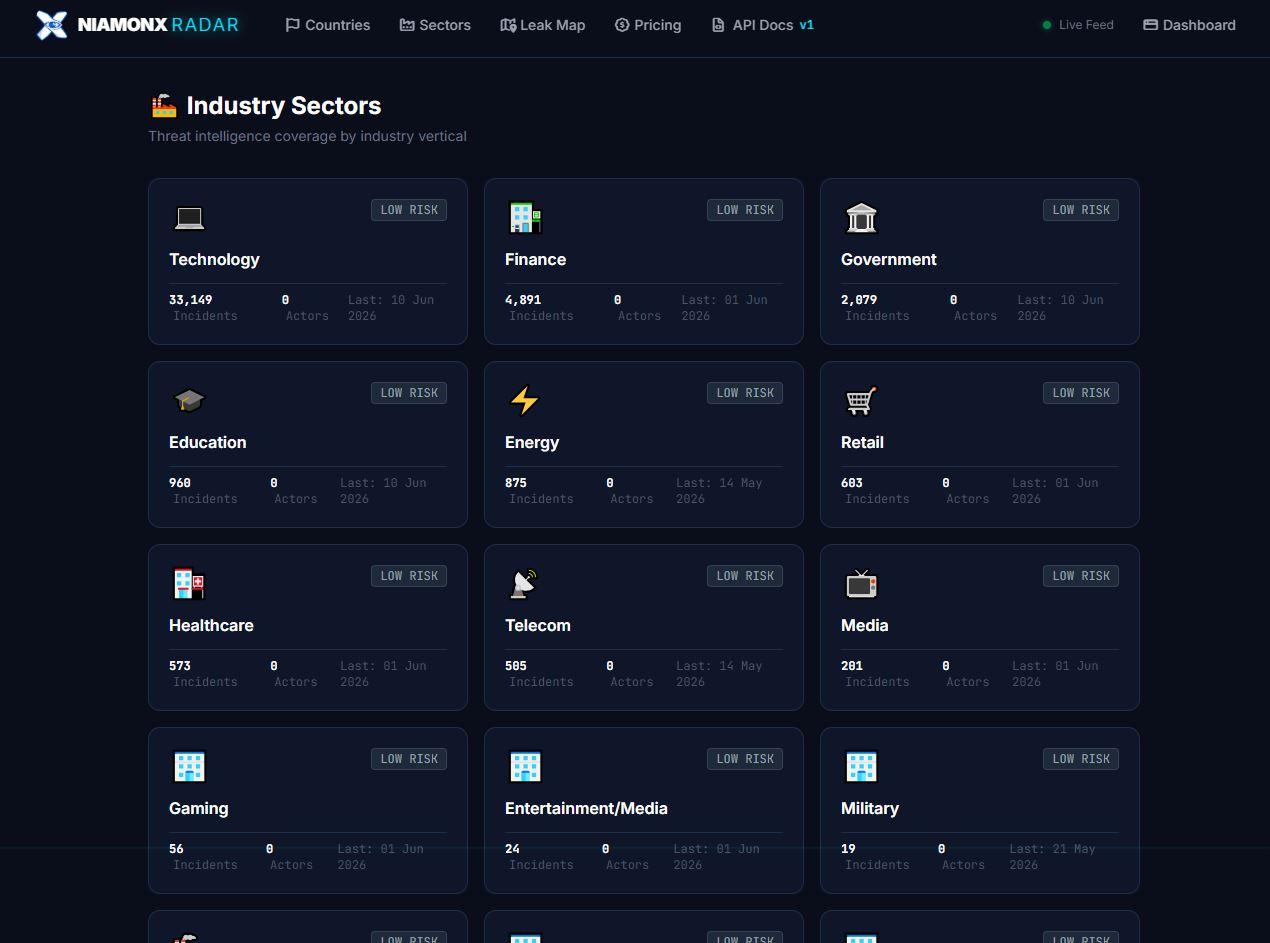Open the Healthcare sector title
Viewport: 1270px width, 943px height.
pyautogui.click(x=211, y=625)
